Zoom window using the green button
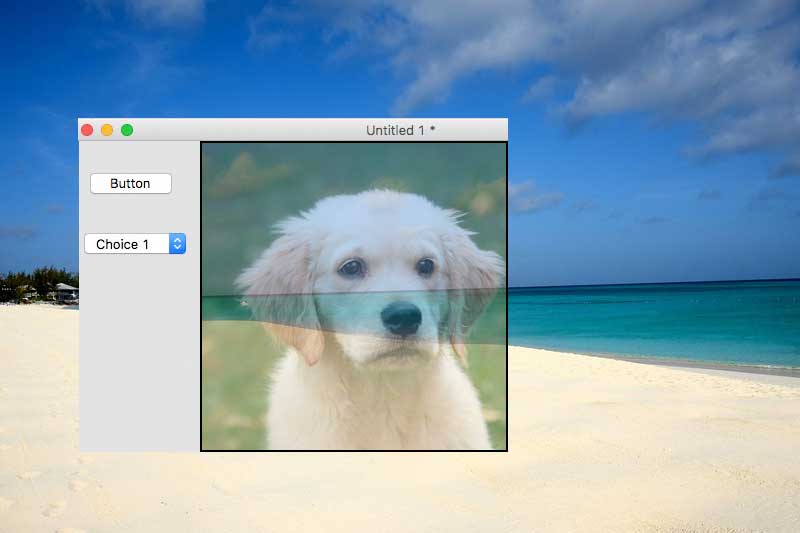 (x=127, y=130)
